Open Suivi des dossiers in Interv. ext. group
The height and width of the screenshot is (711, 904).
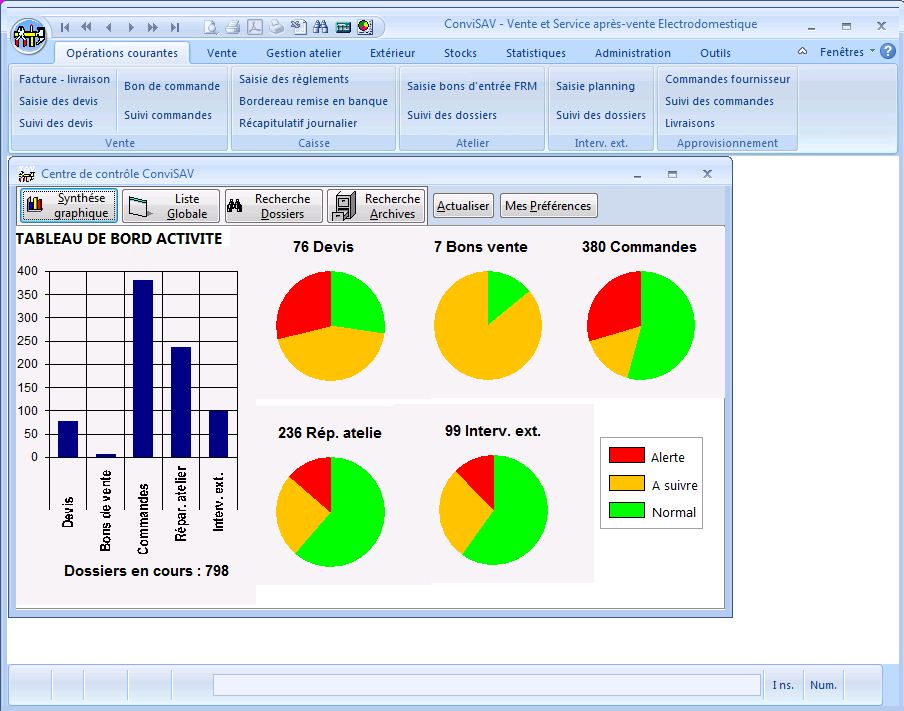tap(601, 115)
